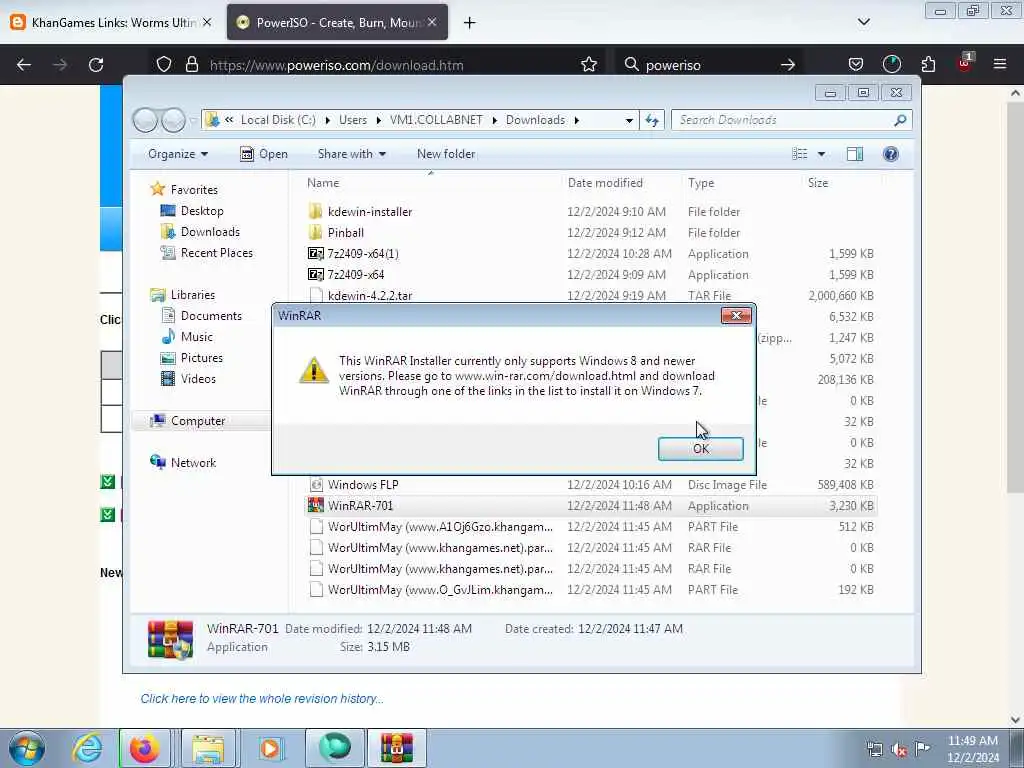The width and height of the screenshot is (1024, 768).
Task: Sort by Date modified column
Action: coord(605,183)
